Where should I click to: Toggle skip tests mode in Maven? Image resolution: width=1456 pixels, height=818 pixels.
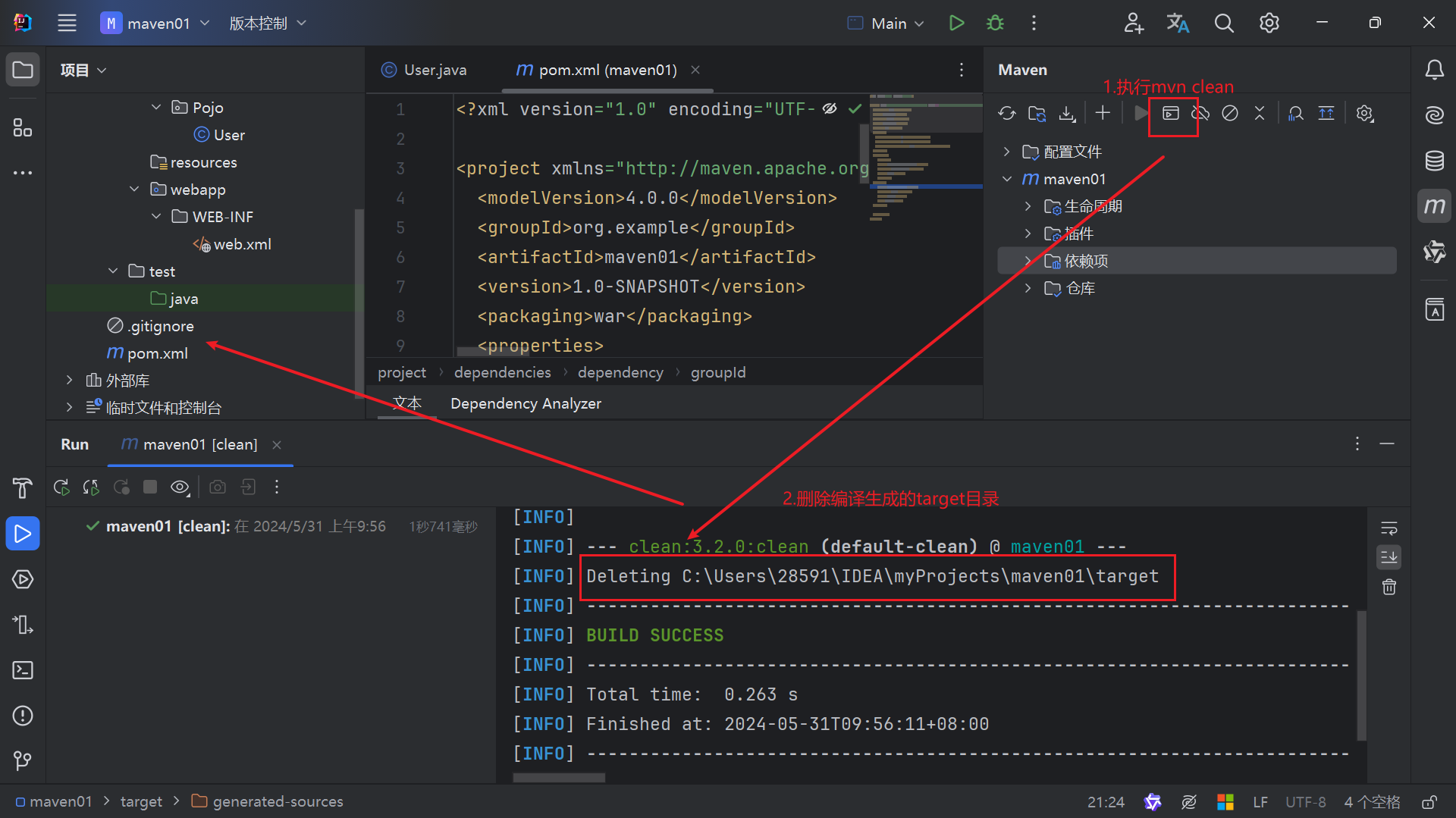[1230, 113]
